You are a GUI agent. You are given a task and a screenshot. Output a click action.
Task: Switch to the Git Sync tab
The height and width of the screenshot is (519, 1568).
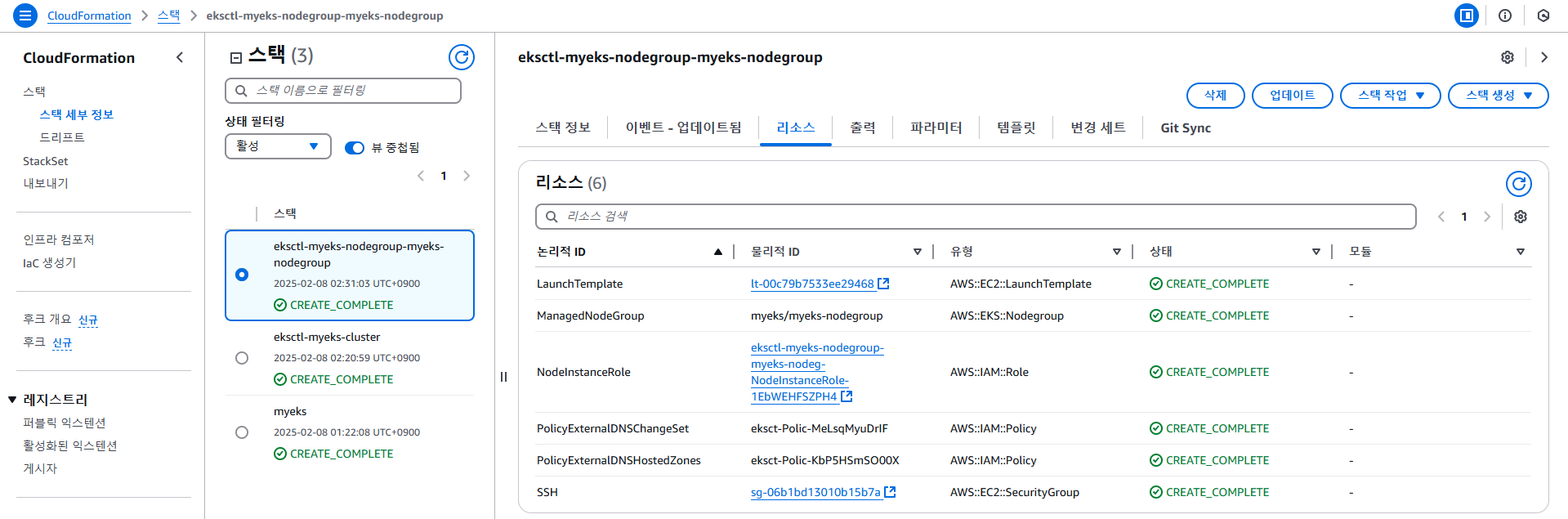tap(1186, 128)
